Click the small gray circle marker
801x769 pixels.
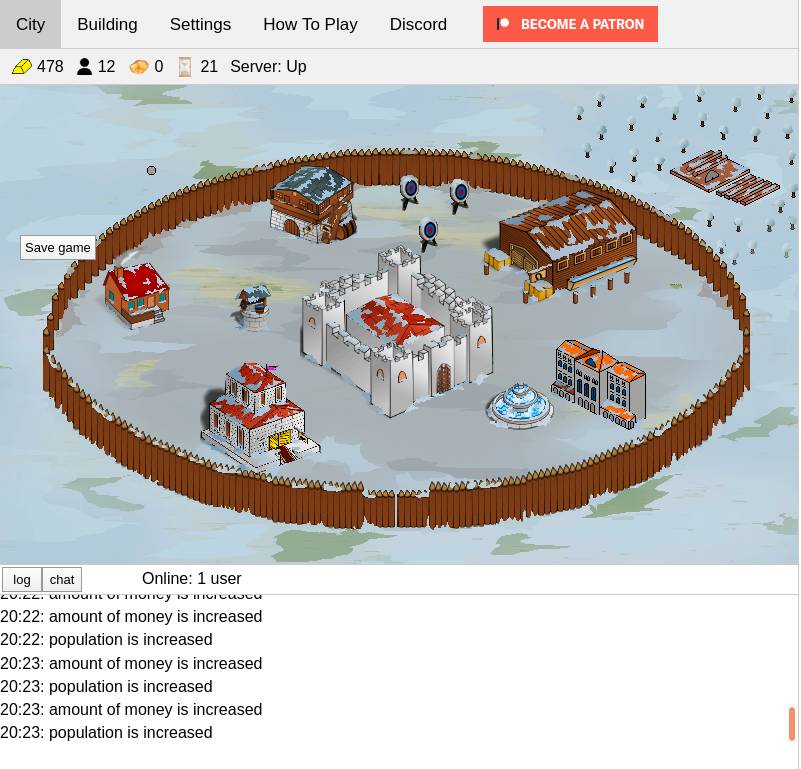click(151, 170)
